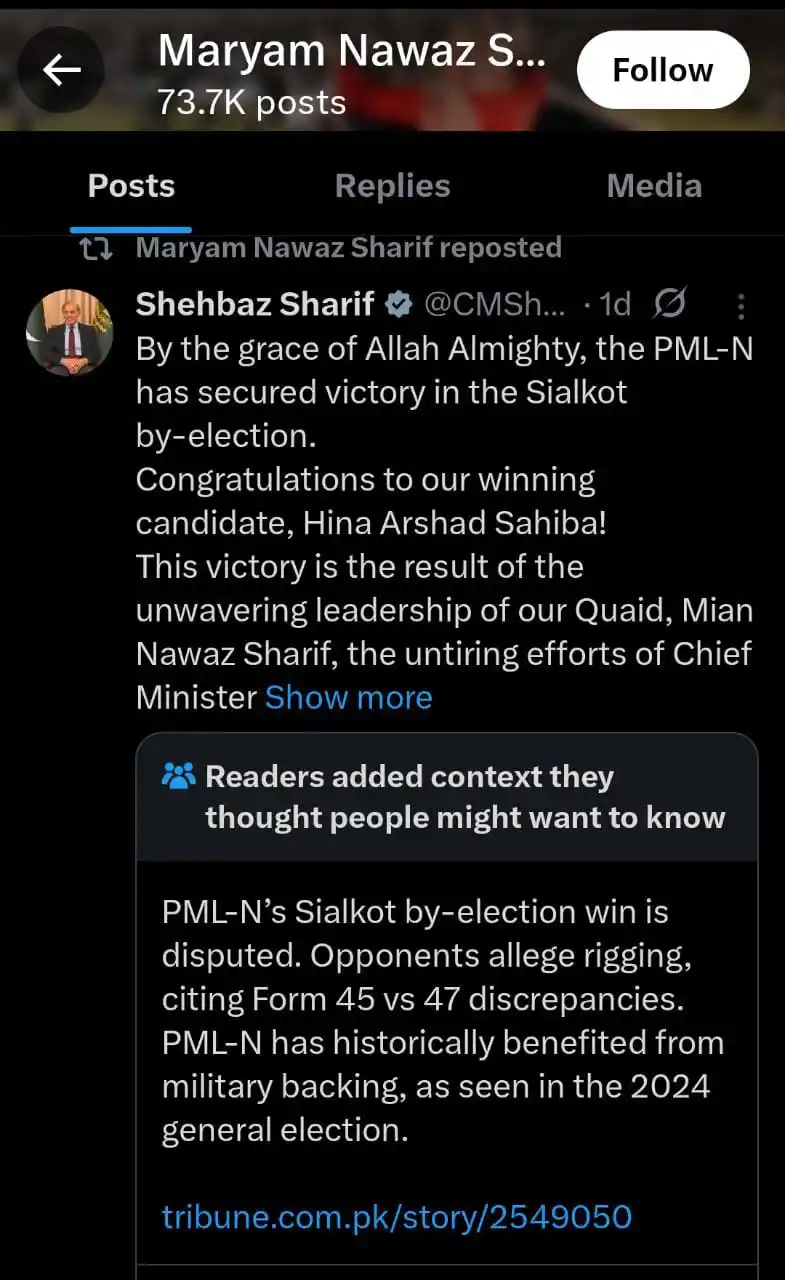
Task: Tap the Maryam Nawaz S... profile title
Action: click(352, 50)
